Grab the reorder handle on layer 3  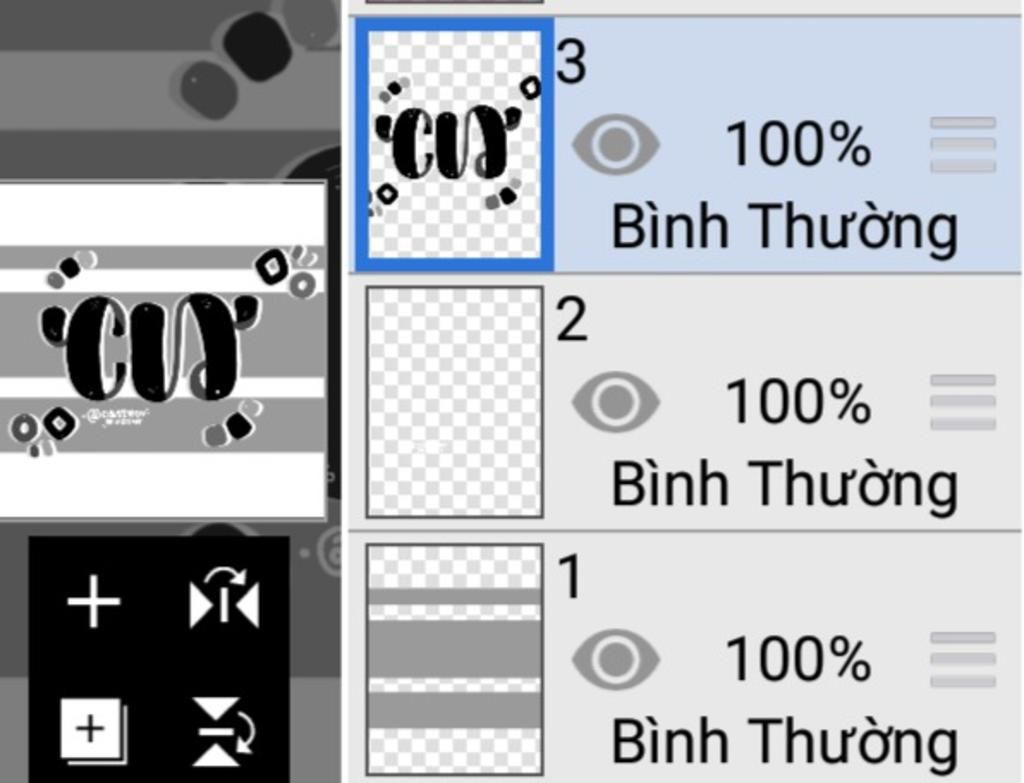pyautogui.click(x=963, y=144)
